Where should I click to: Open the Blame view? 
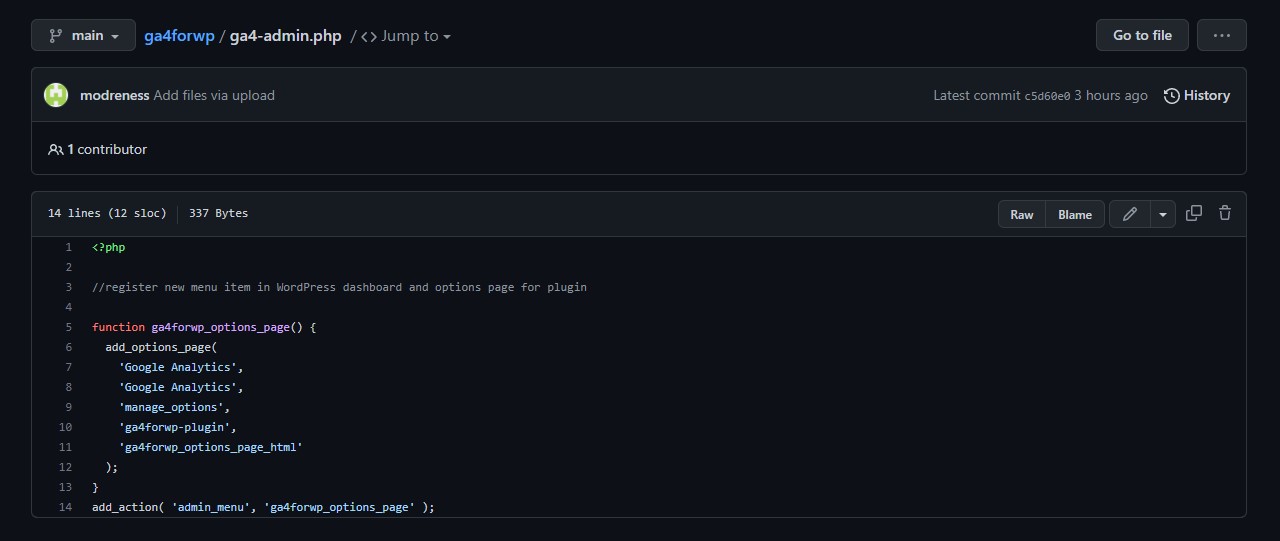pos(1075,214)
